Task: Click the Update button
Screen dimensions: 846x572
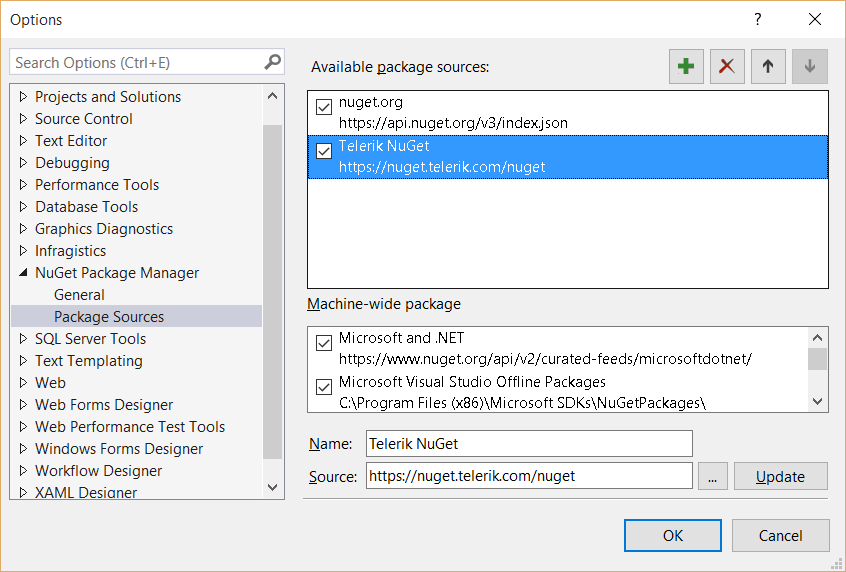Action: coord(780,476)
